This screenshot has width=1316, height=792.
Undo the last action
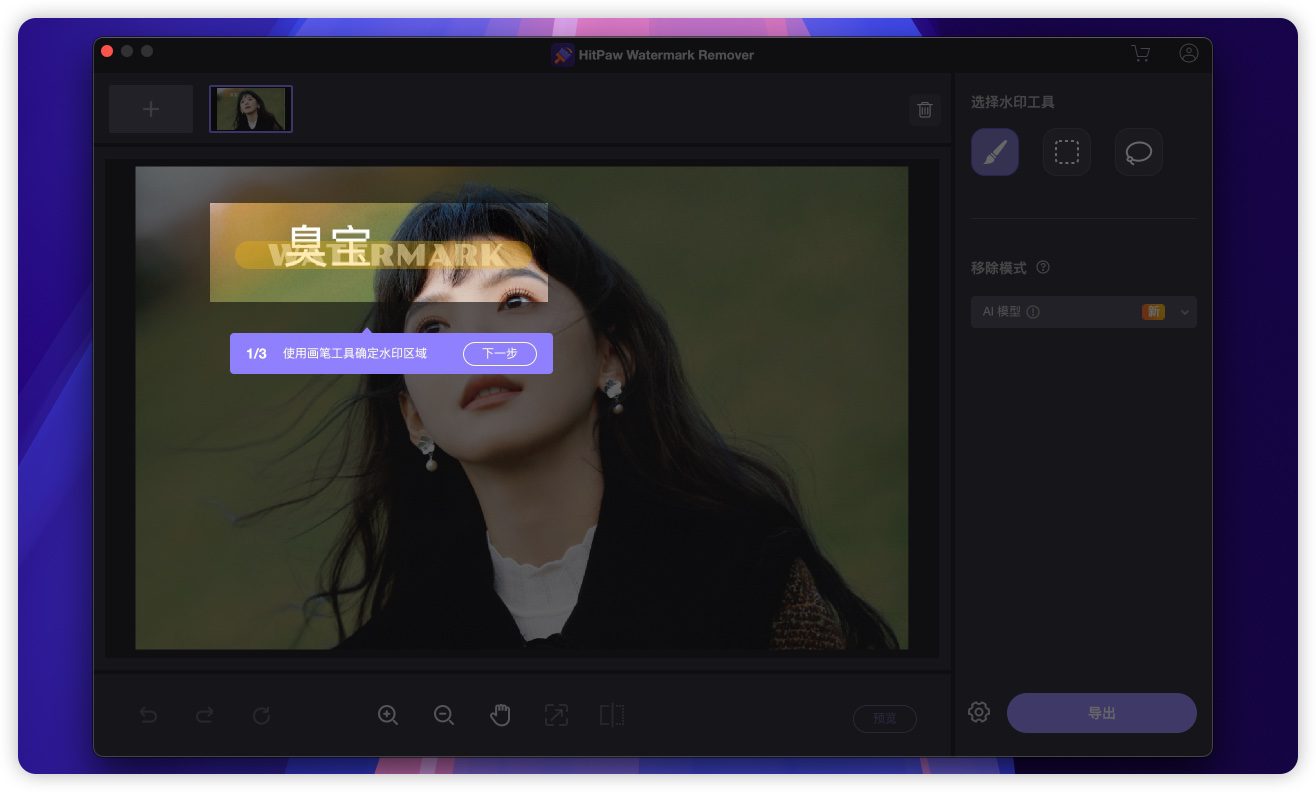pos(148,715)
